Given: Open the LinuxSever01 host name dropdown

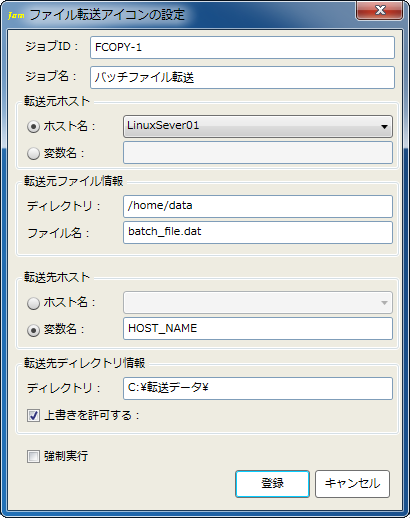Looking at the screenshot, I should pyautogui.click(x=258, y=126).
